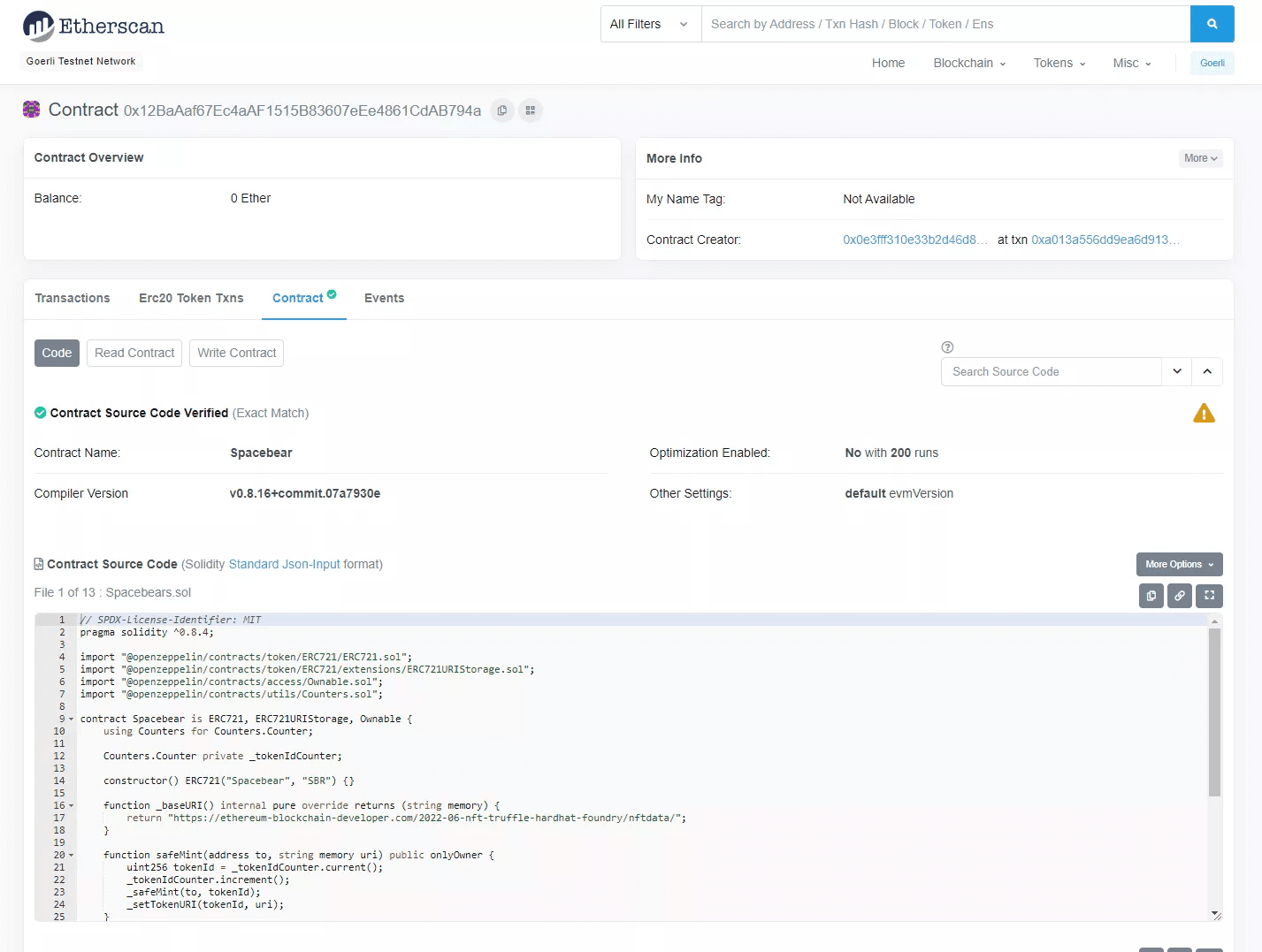Click the scrollbar up arrow in code box
Viewport: 1262px width, 952px height.
pyautogui.click(x=1214, y=621)
